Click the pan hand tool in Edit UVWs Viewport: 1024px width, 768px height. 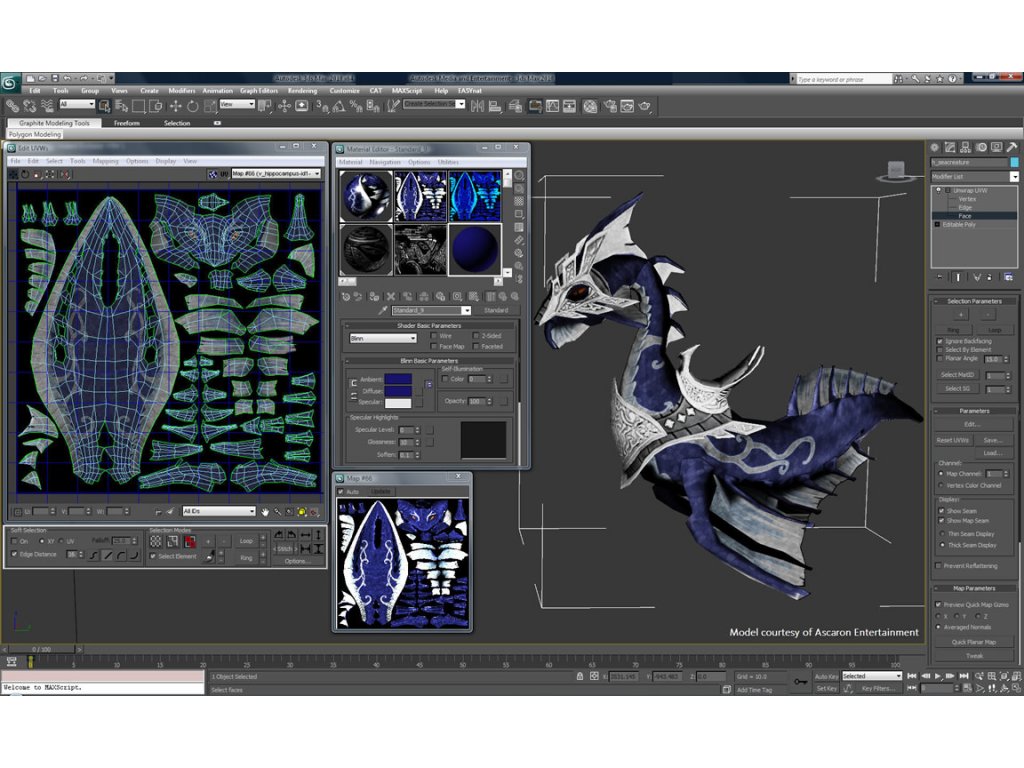tap(266, 512)
